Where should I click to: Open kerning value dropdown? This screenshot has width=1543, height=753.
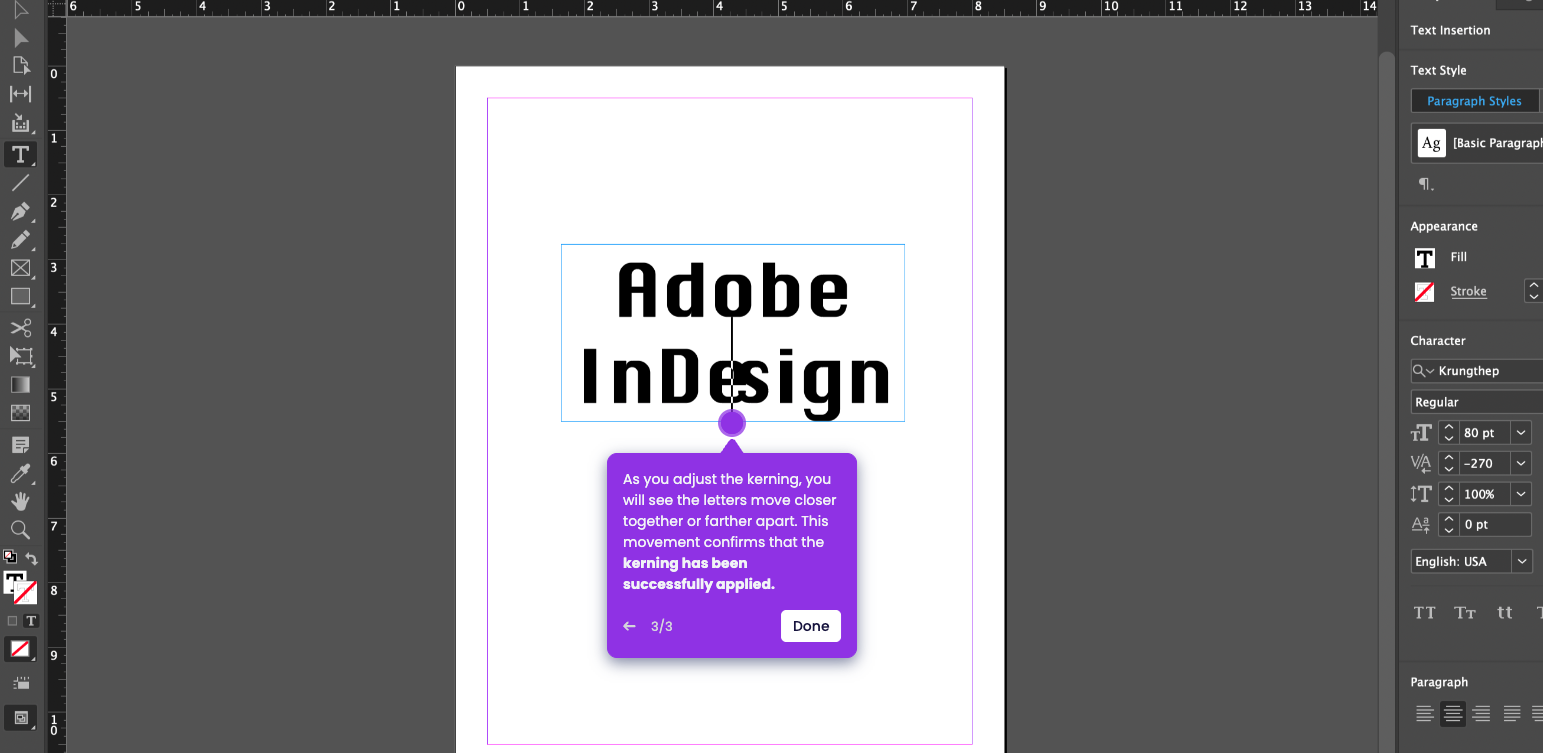pos(1521,463)
